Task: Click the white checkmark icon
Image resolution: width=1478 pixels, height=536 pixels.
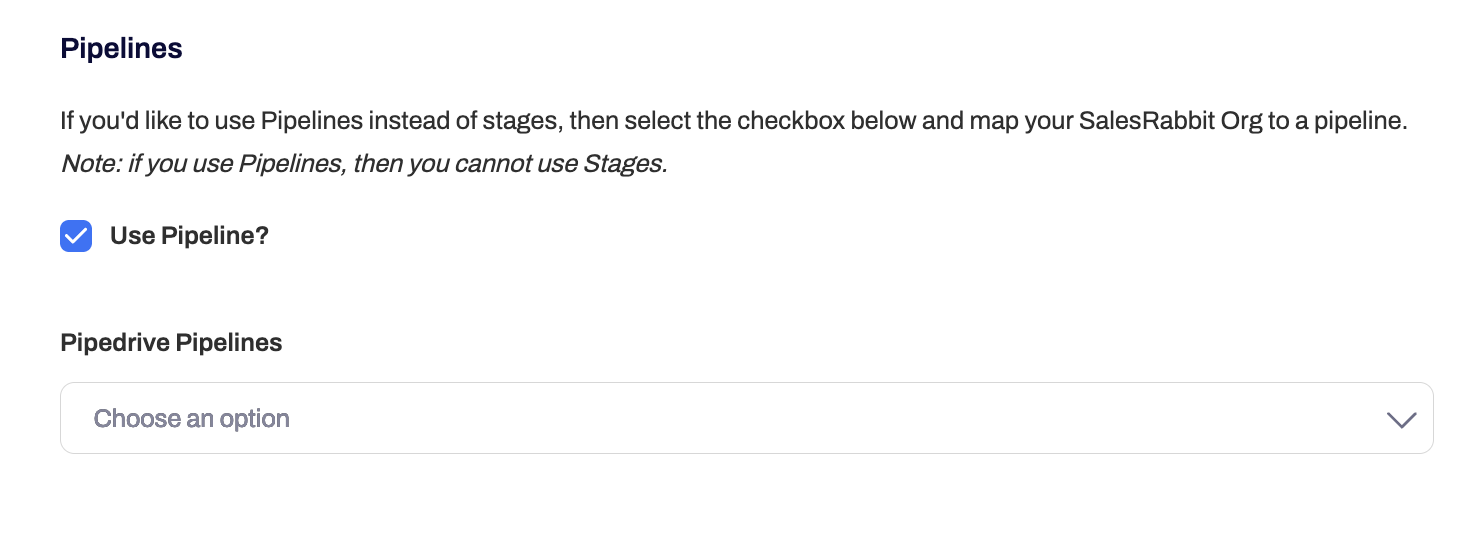Action: [76, 236]
